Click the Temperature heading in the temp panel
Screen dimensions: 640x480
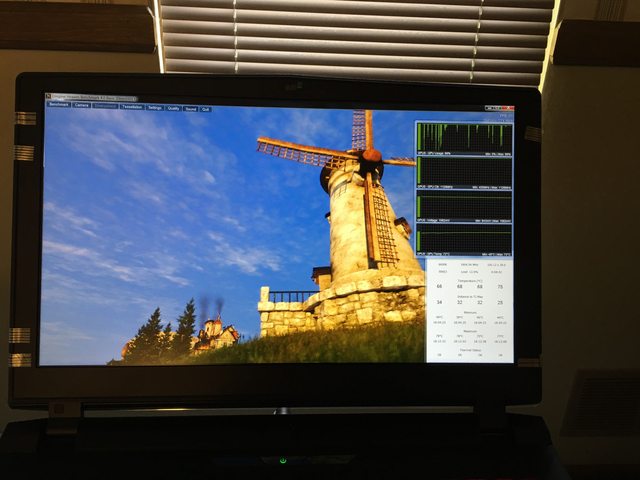[x=470, y=281]
